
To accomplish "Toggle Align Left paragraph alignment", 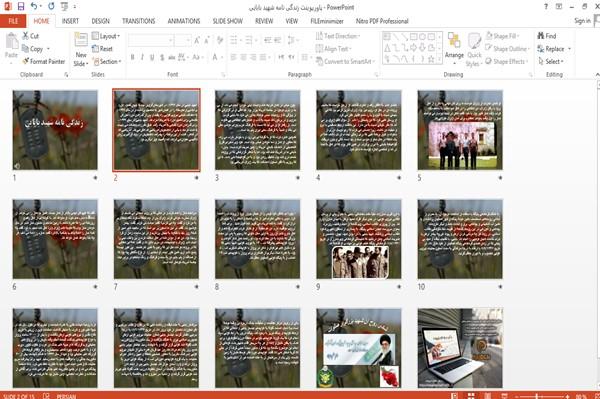I will [x=233, y=57].
